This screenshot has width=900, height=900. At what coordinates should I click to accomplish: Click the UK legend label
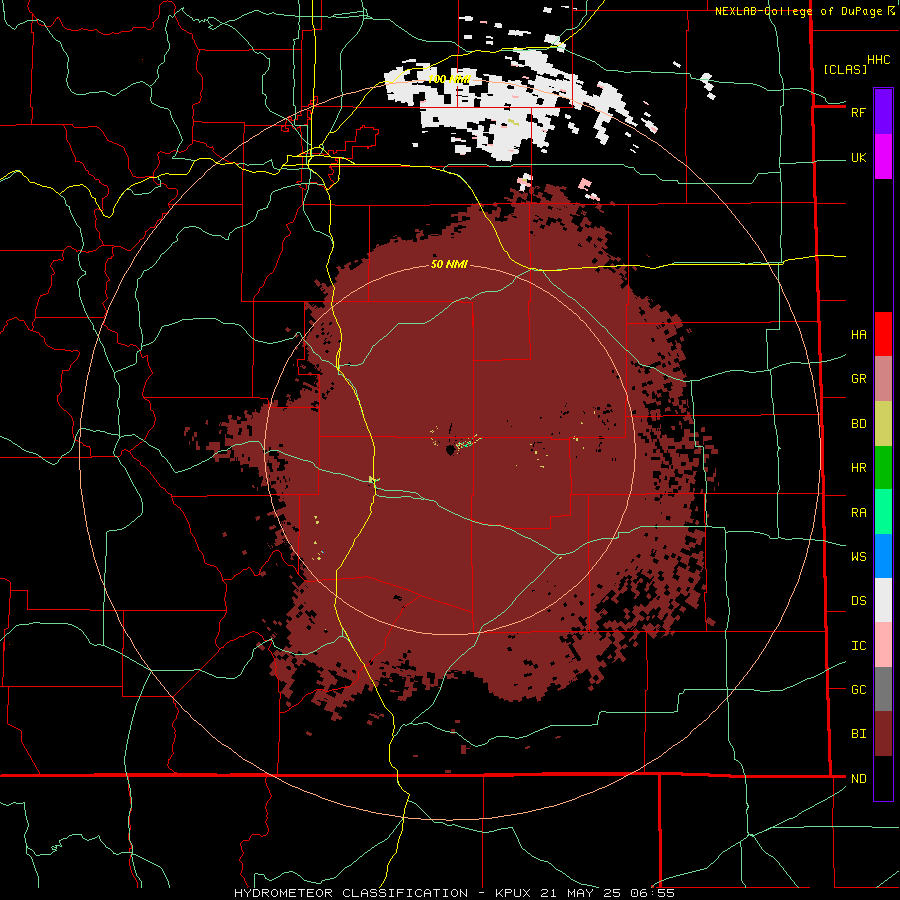click(x=858, y=157)
